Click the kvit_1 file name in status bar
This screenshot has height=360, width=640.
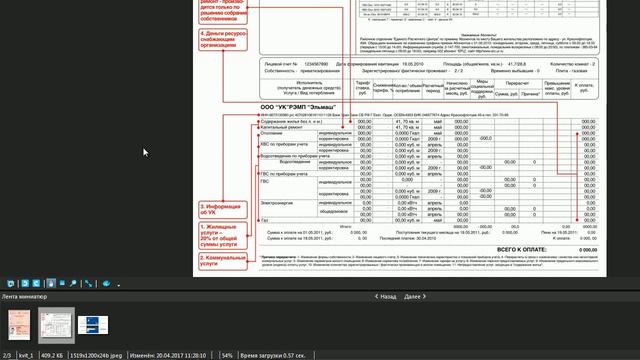coord(26,356)
